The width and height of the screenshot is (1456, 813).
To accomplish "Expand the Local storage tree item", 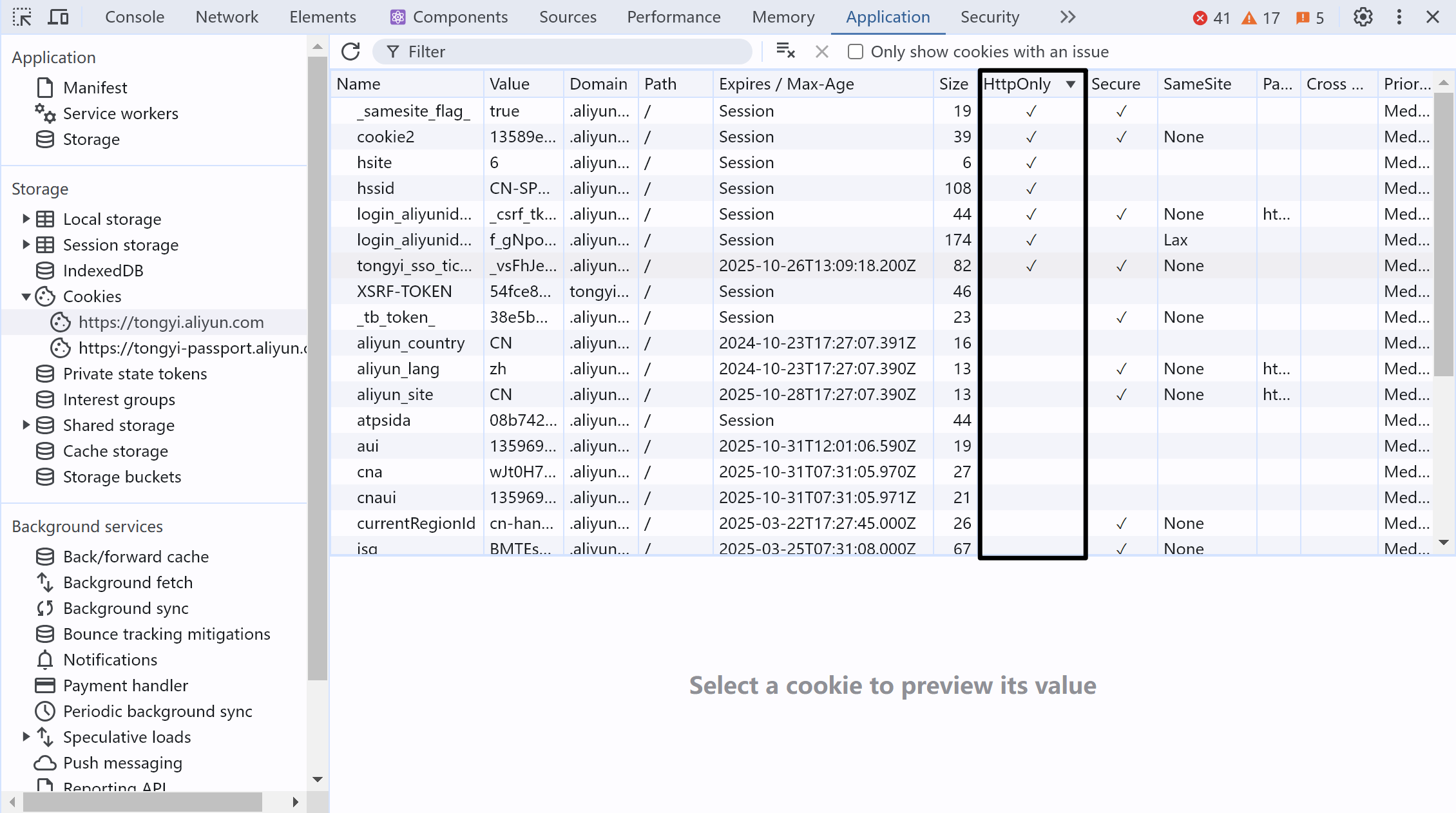I will [26, 219].
